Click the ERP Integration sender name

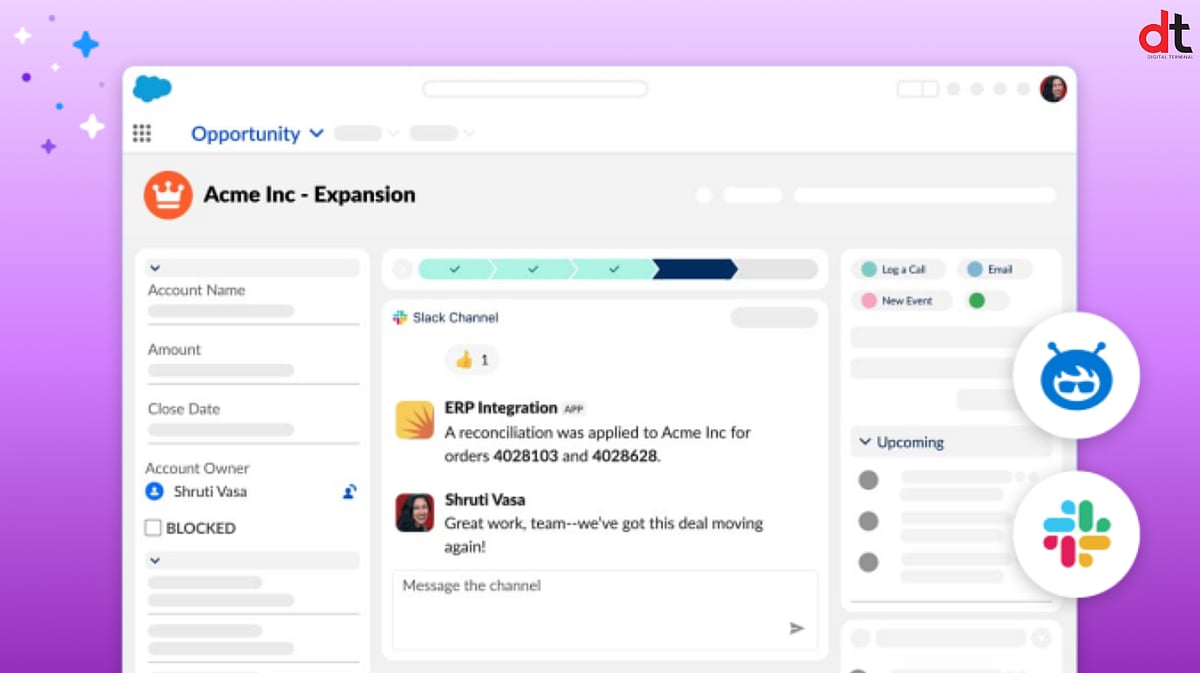point(500,408)
